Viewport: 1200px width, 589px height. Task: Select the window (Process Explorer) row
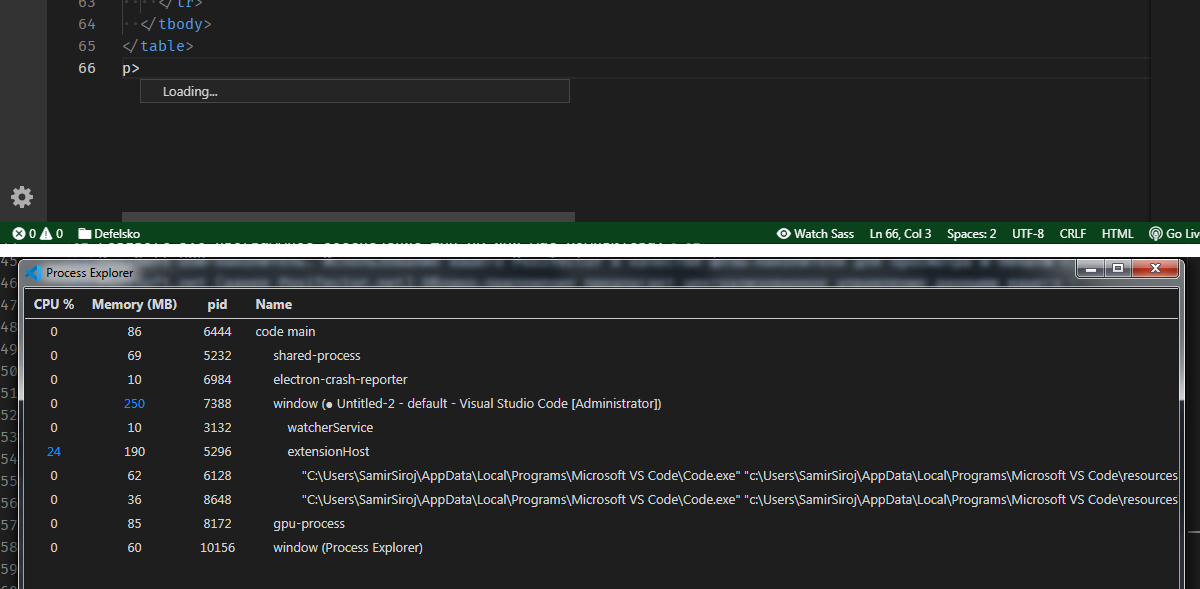[600, 547]
